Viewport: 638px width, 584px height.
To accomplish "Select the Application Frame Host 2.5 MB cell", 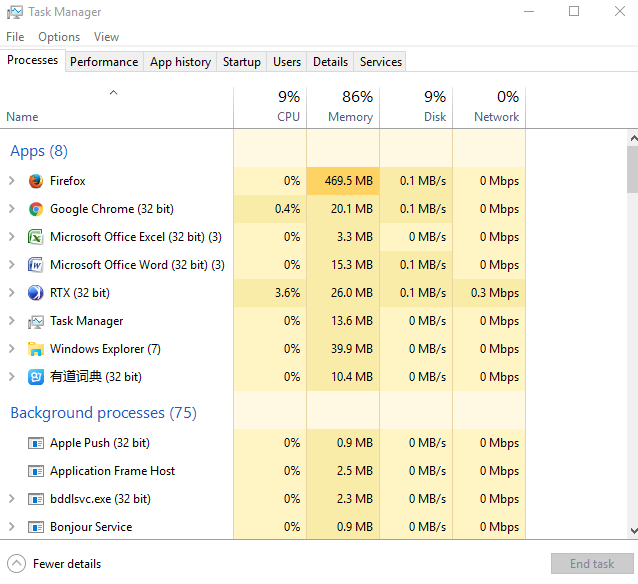I will tap(343, 471).
